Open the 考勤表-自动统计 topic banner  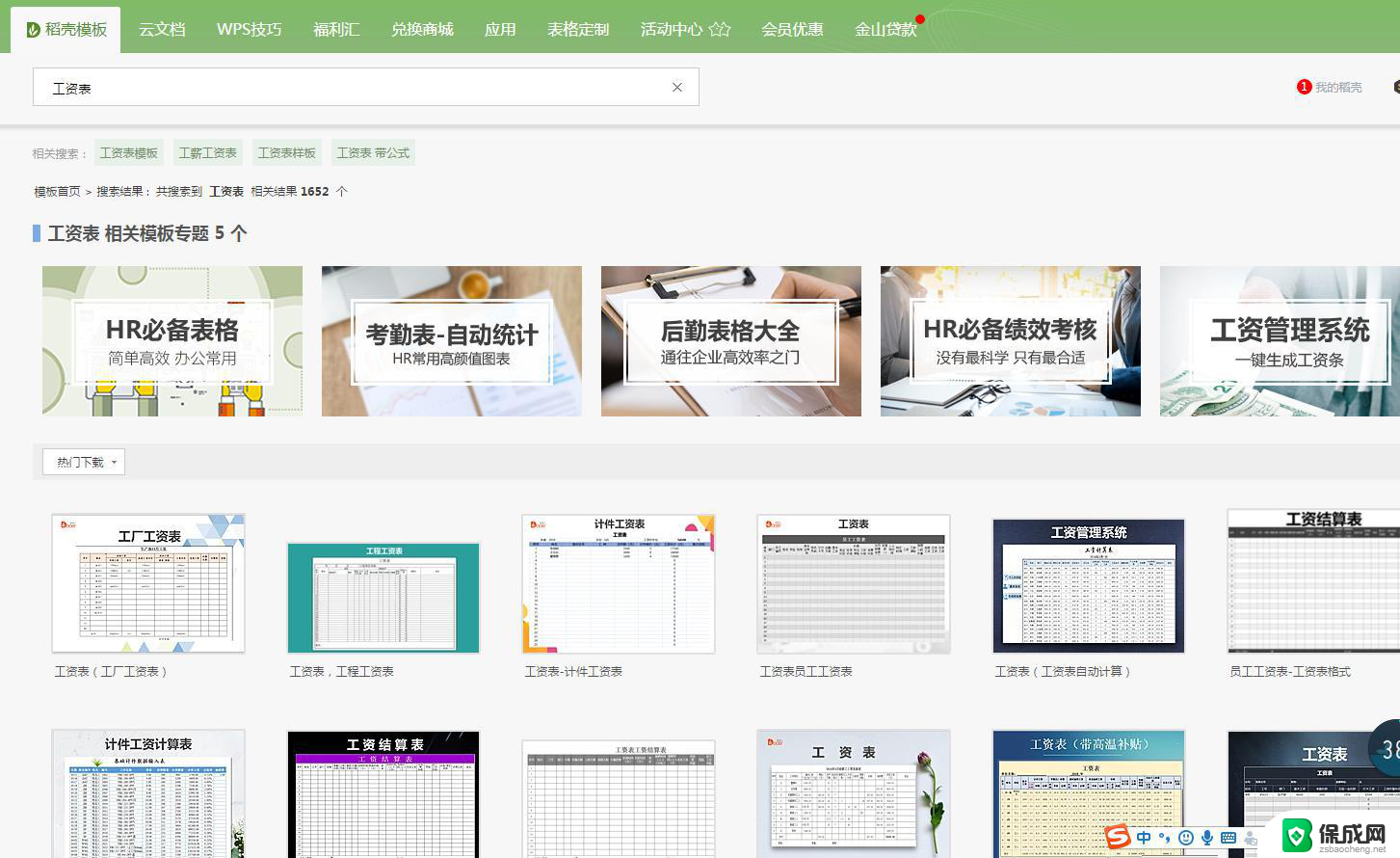click(452, 341)
